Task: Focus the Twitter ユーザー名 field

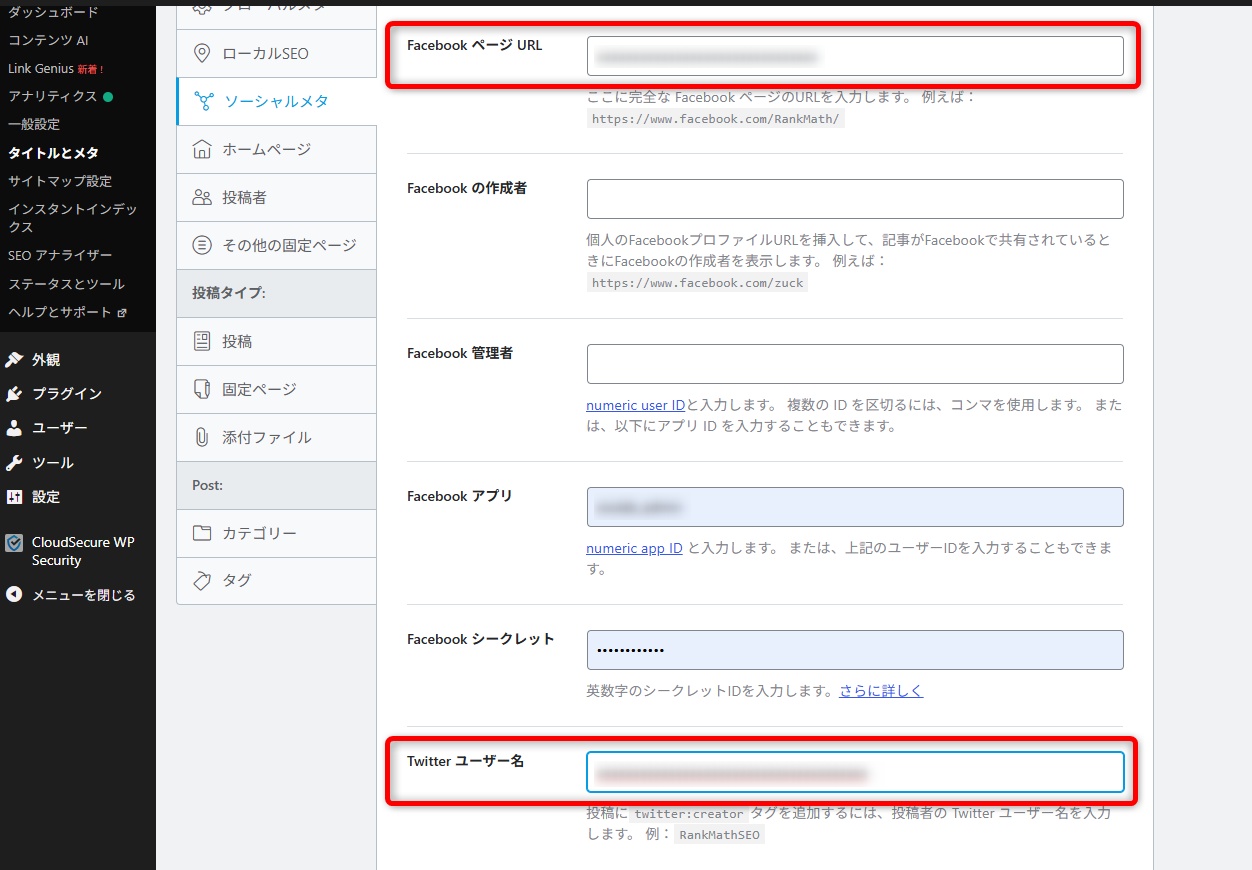Action: 855,772
